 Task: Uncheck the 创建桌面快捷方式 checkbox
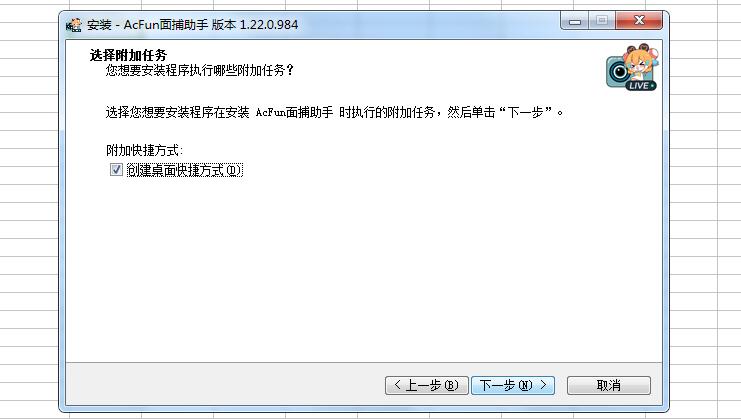pos(116,170)
